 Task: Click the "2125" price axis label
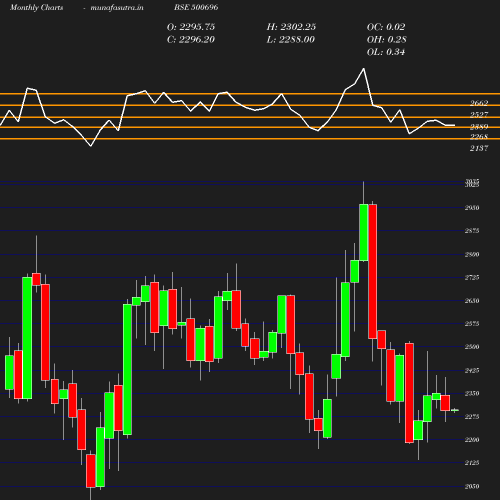click(x=472, y=463)
